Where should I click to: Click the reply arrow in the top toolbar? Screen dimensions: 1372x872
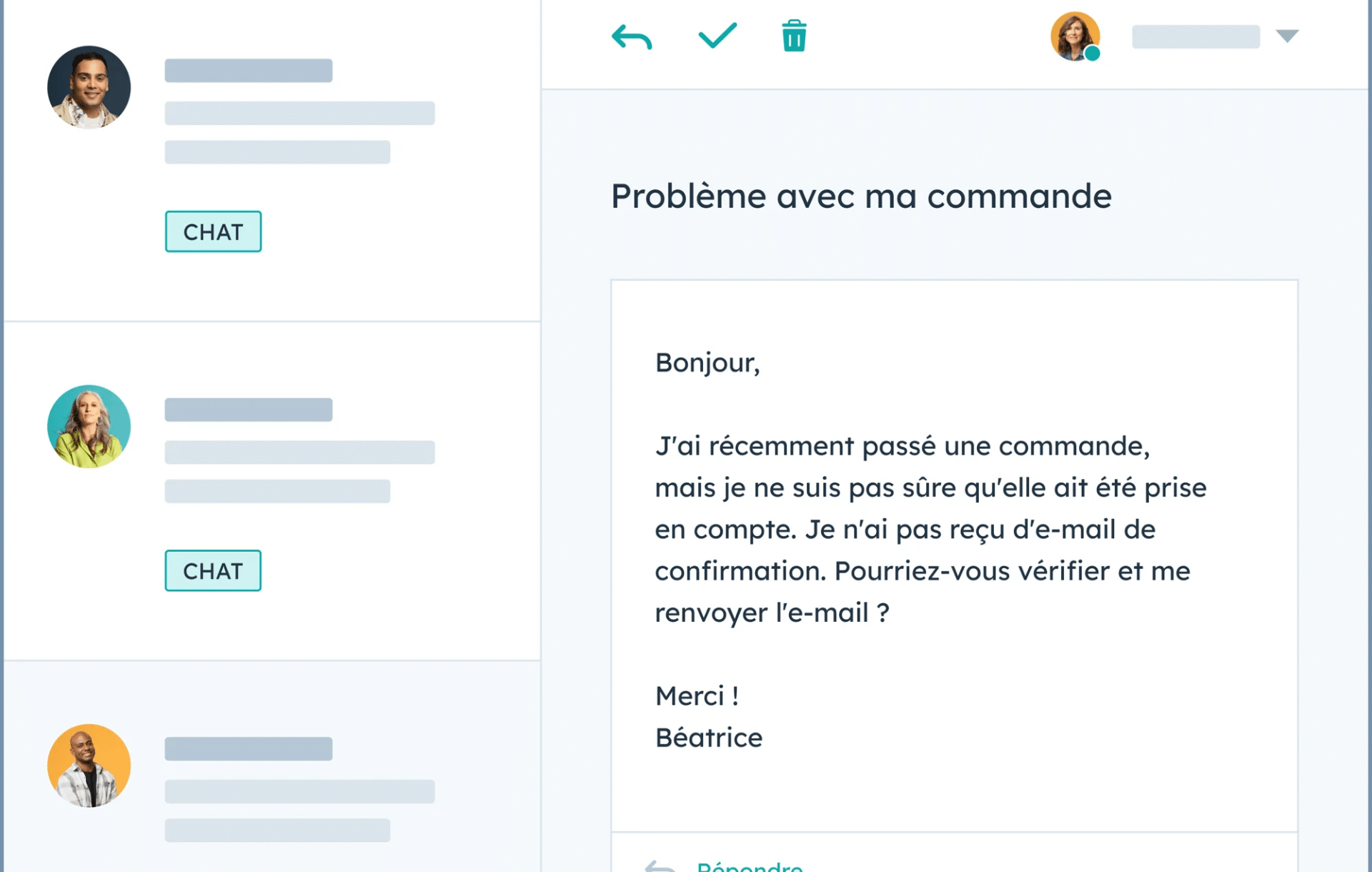(x=632, y=35)
